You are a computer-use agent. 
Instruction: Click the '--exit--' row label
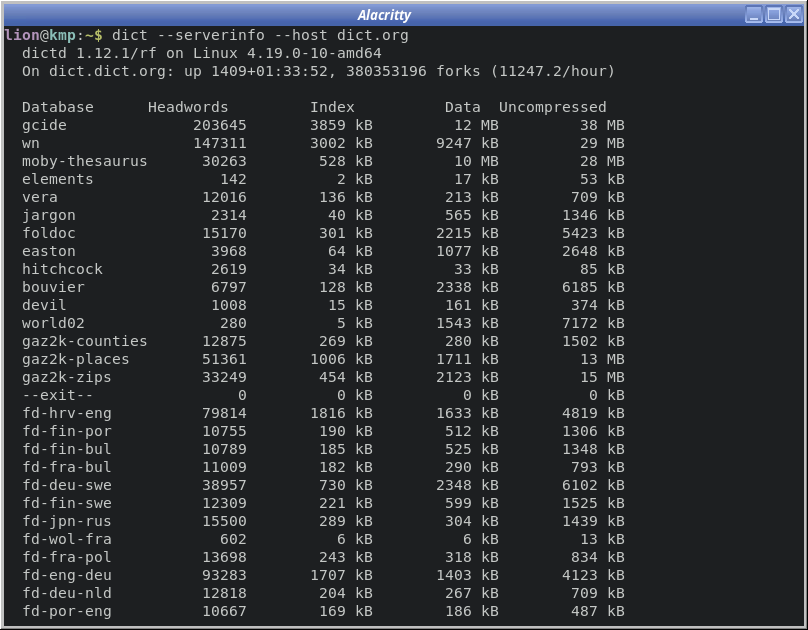(58, 395)
